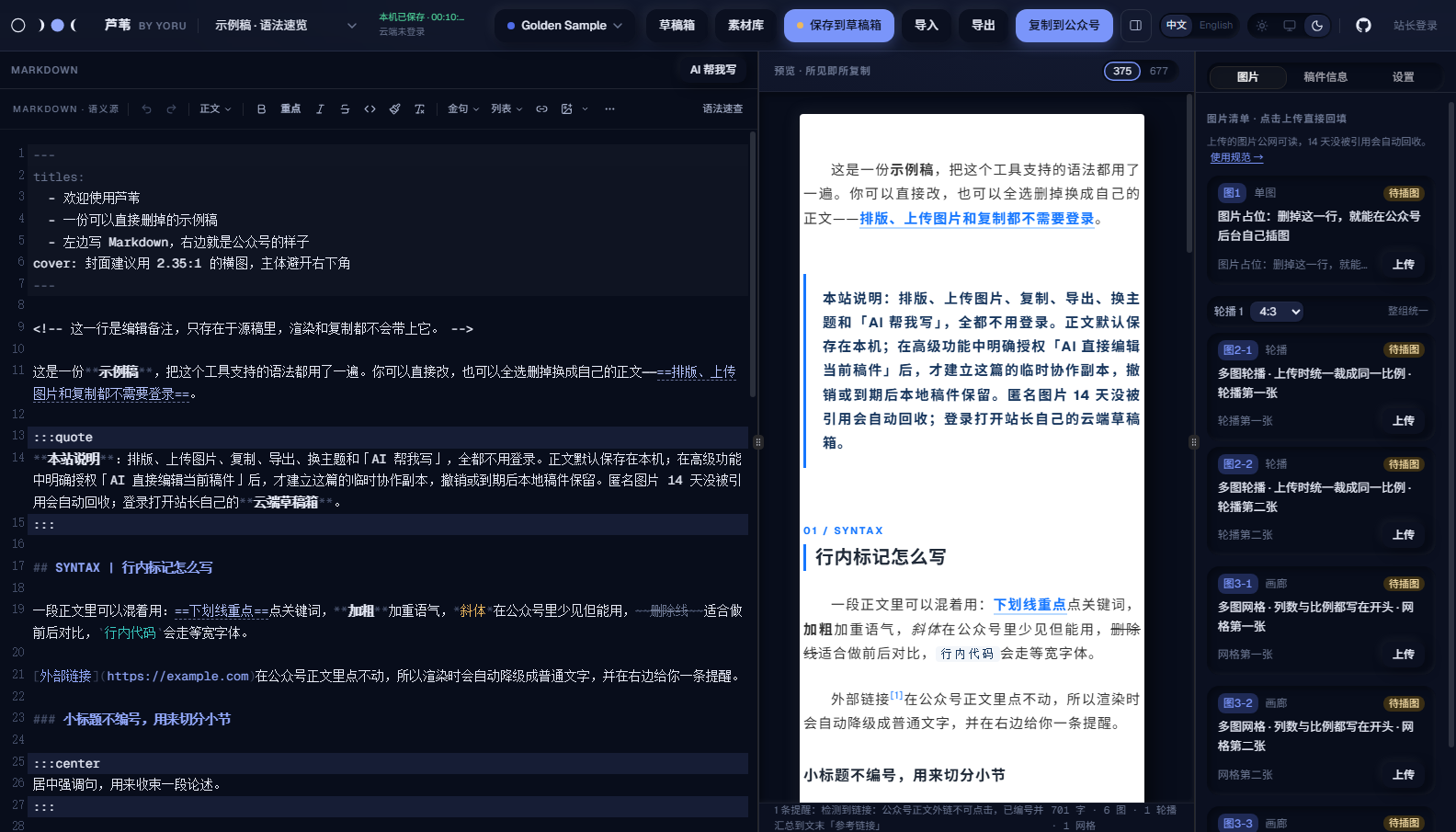The width and height of the screenshot is (1456, 832).
Task: Open the 示例稿 · 语法速览 document dropdown
Action: 286,26
